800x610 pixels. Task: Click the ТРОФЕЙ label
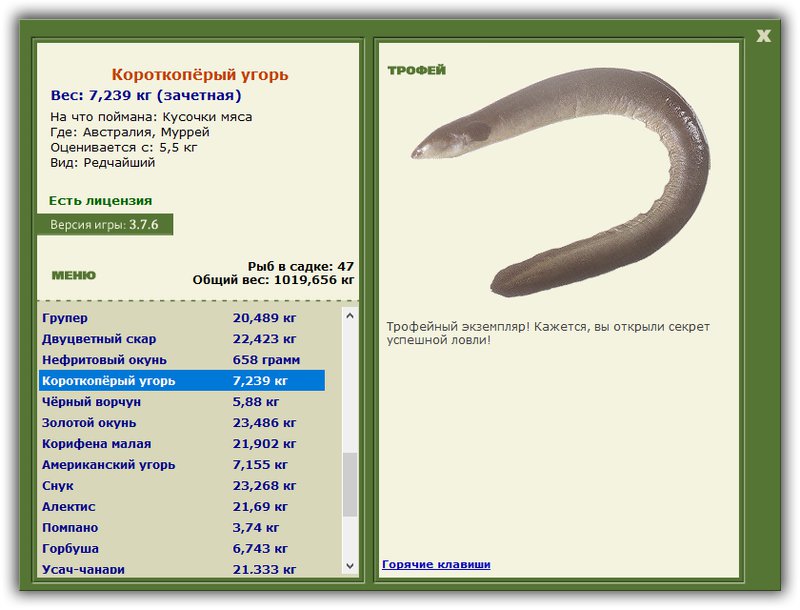pyautogui.click(x=416, y=70)
